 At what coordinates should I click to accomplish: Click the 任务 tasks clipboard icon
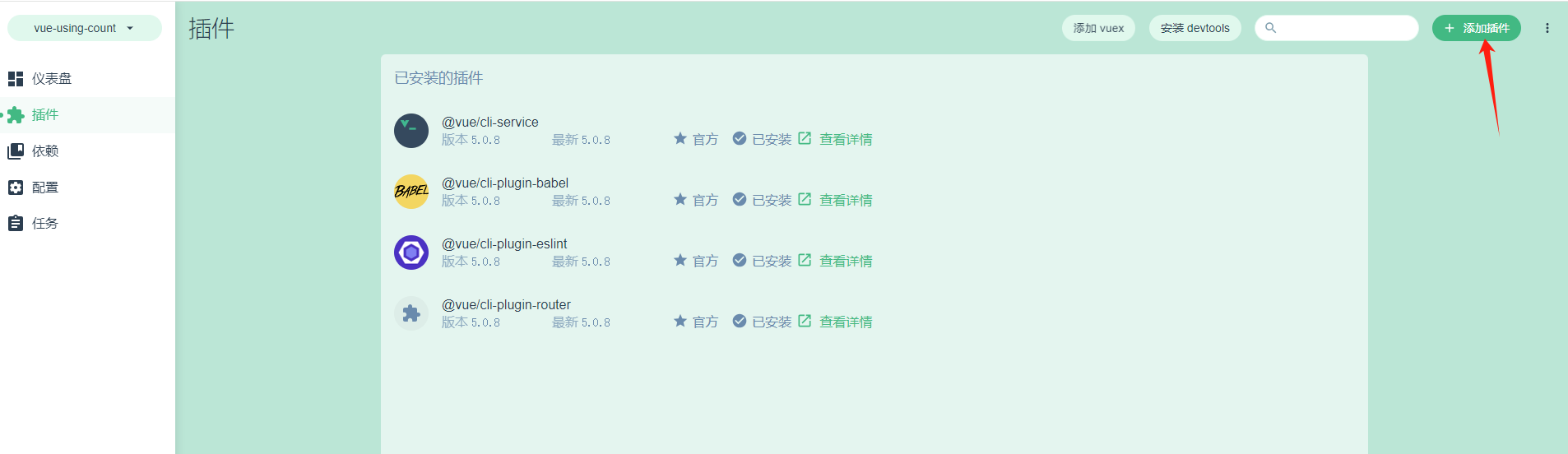click(x=16, y=224)
